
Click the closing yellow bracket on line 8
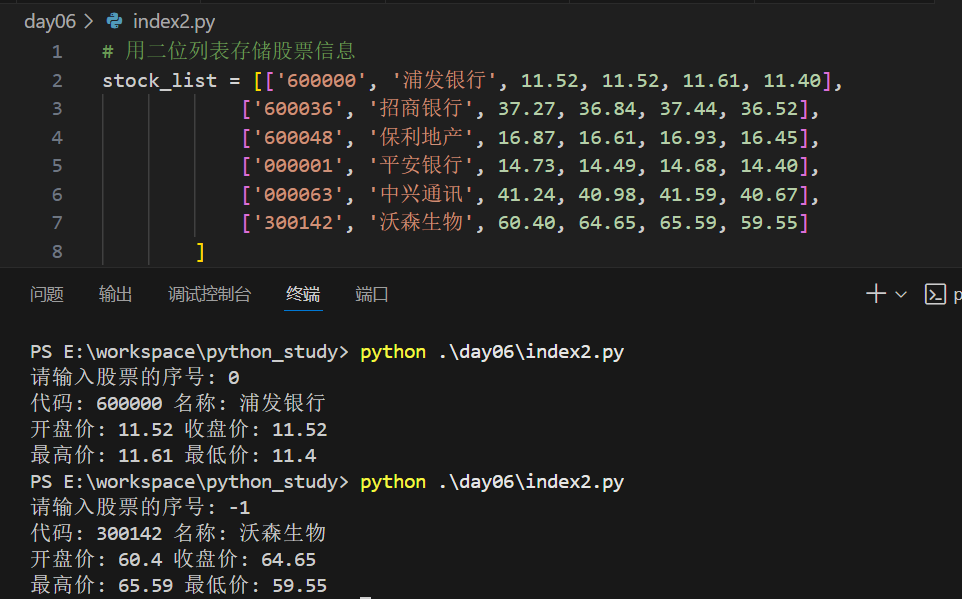point(199,252)
